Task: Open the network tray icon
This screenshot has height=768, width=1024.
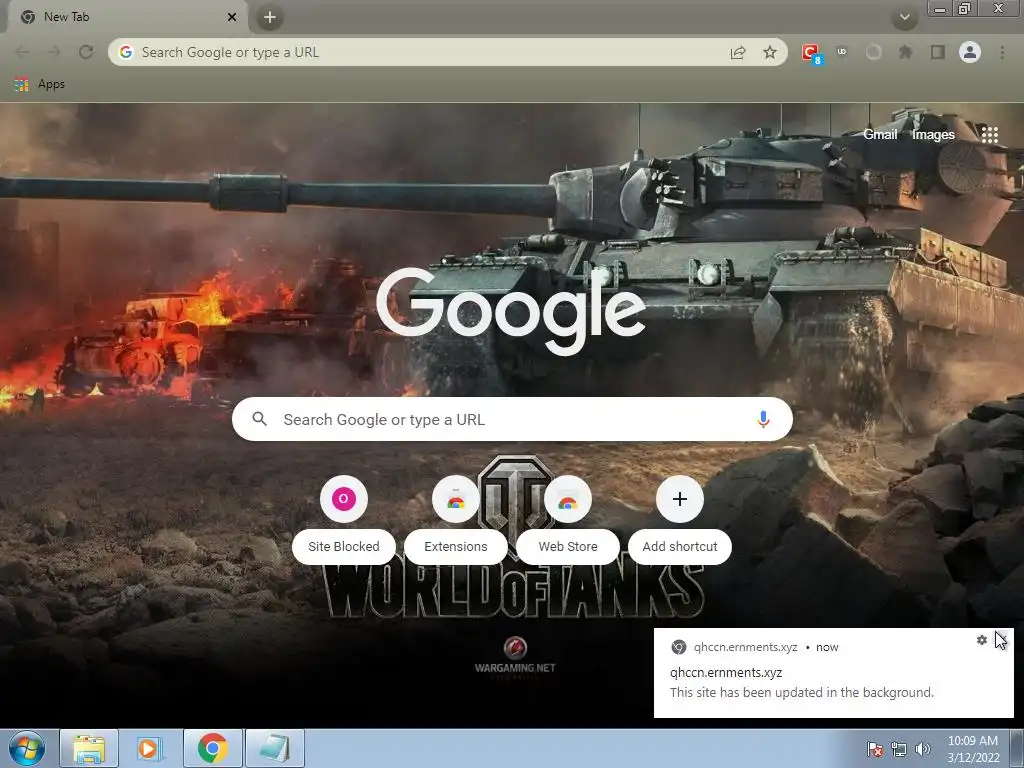Action: [899, 749]
